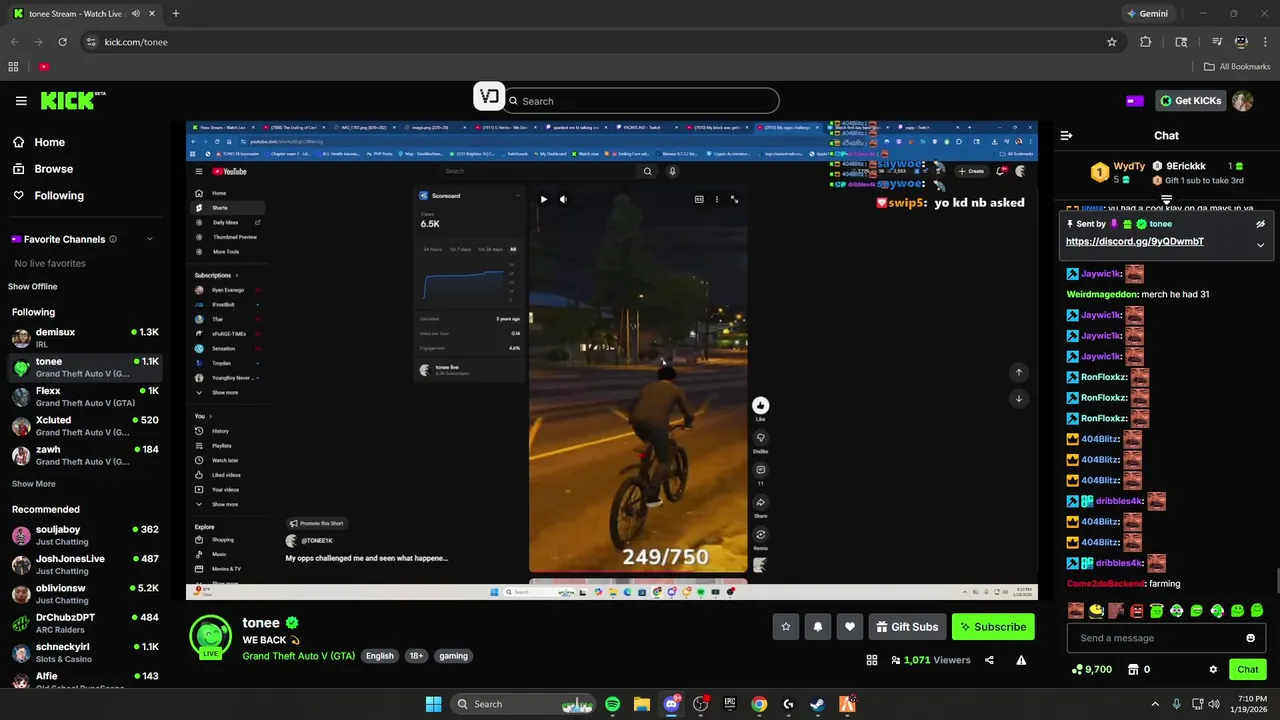Expand the gift leaderboard handle
Viewport: 1280px width, 720px height.
(1166, 200)
